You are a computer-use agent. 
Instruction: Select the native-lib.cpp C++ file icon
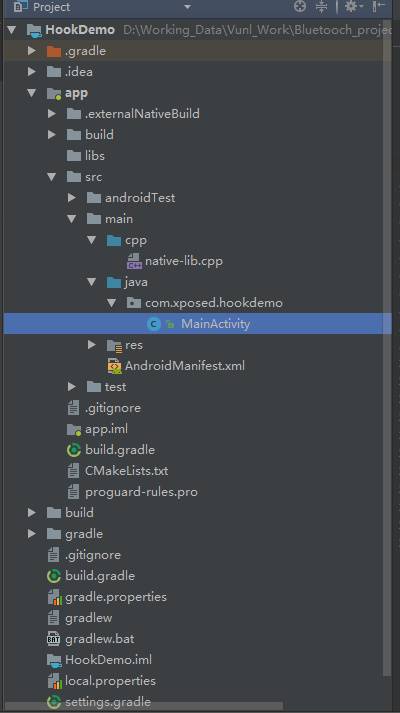[x=134, y=261]
